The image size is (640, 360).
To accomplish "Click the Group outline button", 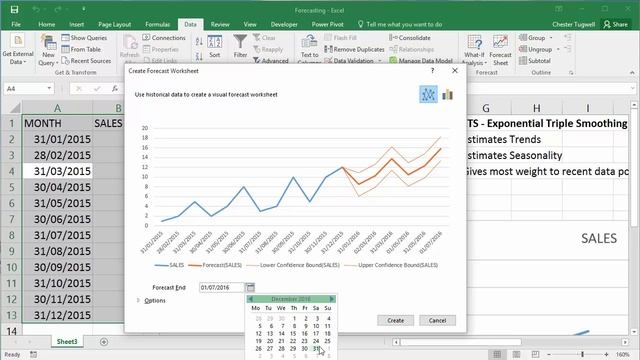I will tap(532, 38).
